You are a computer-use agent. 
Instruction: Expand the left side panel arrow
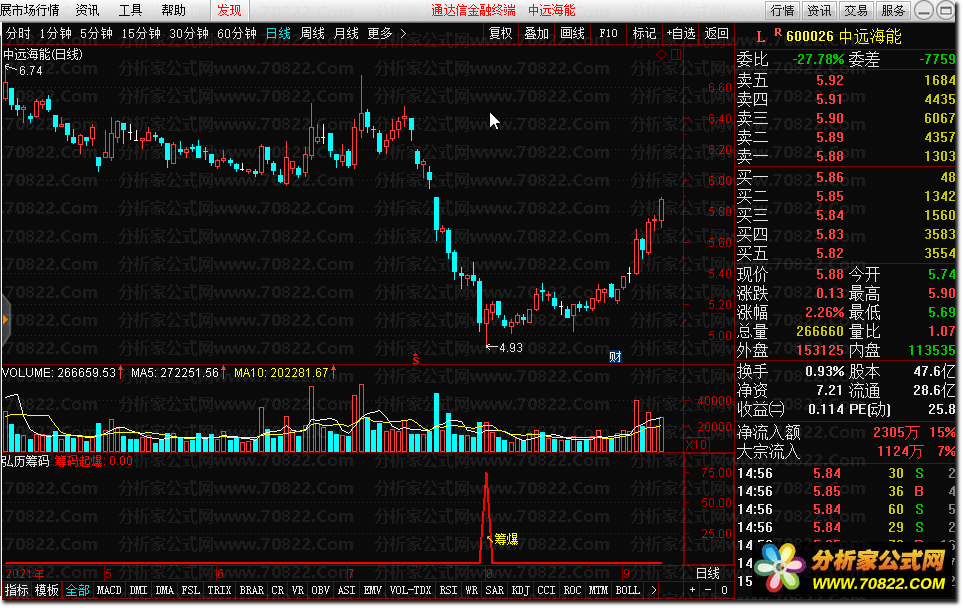pyautogui.click(x=5, y=320)
